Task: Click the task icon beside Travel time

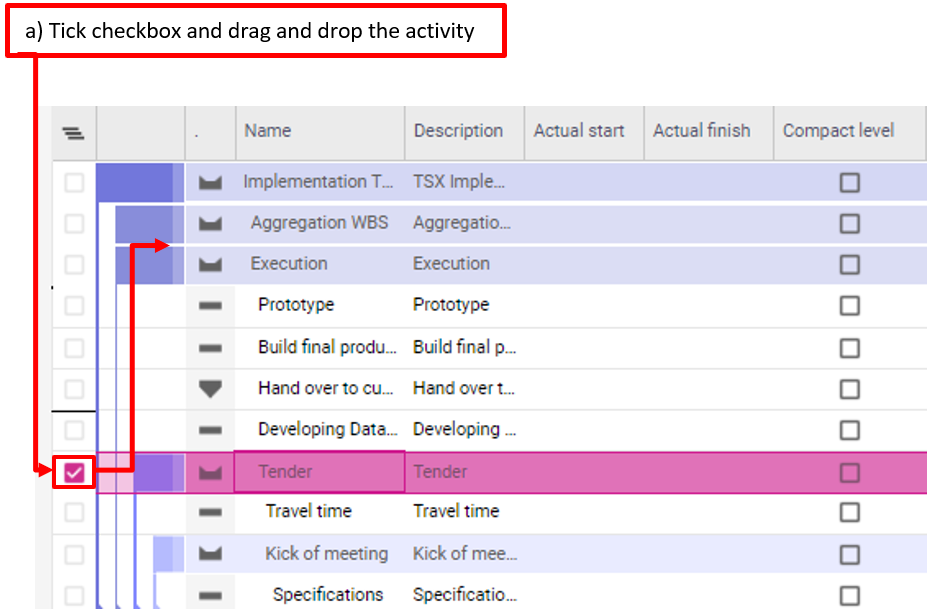Action: (210, 512)
